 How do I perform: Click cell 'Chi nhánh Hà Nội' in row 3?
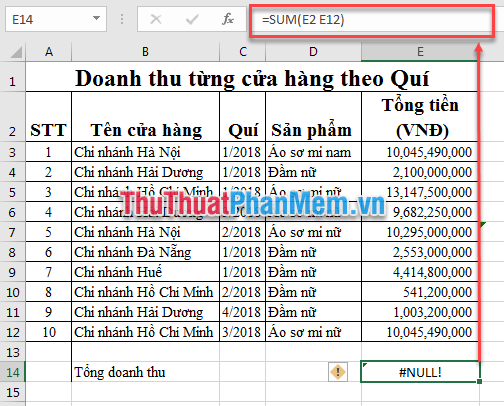click(x=146, y=152)
